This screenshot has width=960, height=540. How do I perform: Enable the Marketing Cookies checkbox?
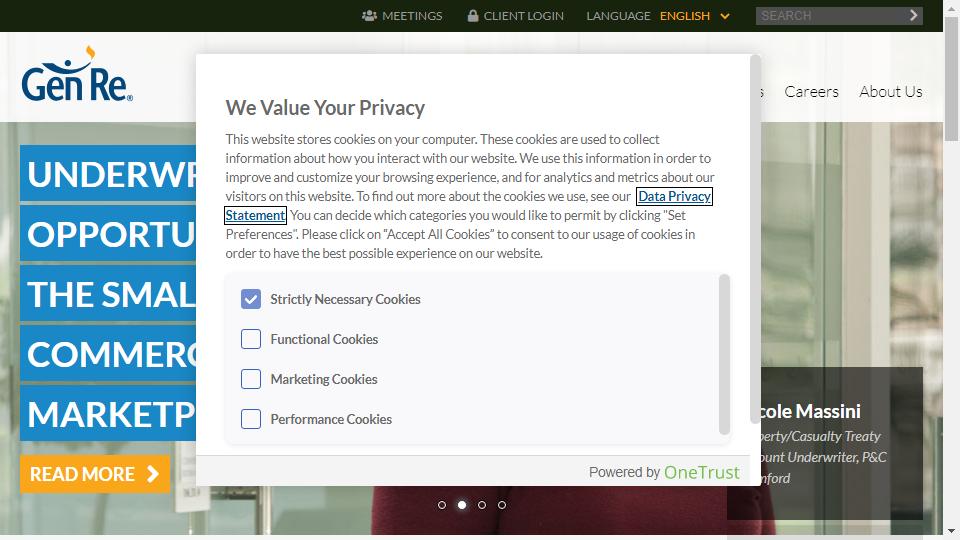[251, 379]
